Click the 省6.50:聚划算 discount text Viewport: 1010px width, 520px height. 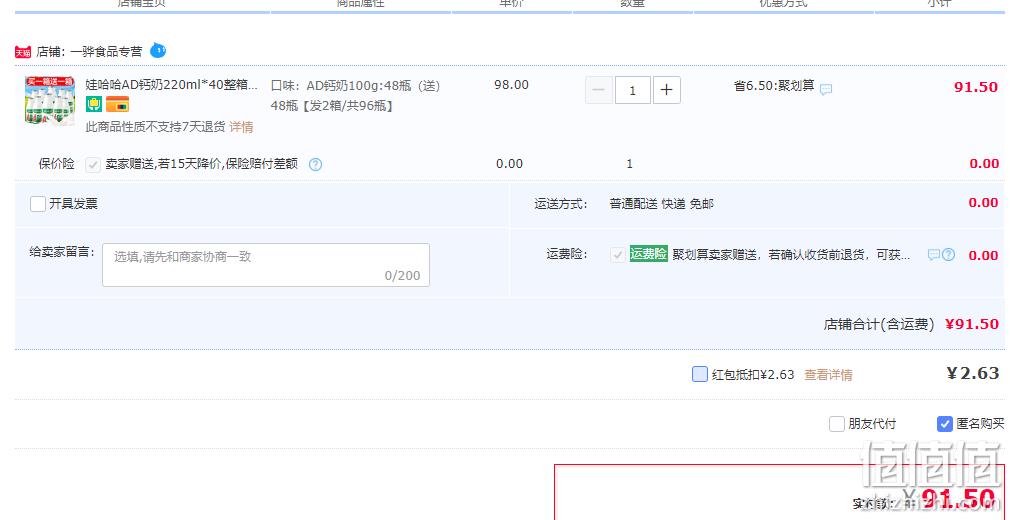pyautogui.click(x=774, y=86)
